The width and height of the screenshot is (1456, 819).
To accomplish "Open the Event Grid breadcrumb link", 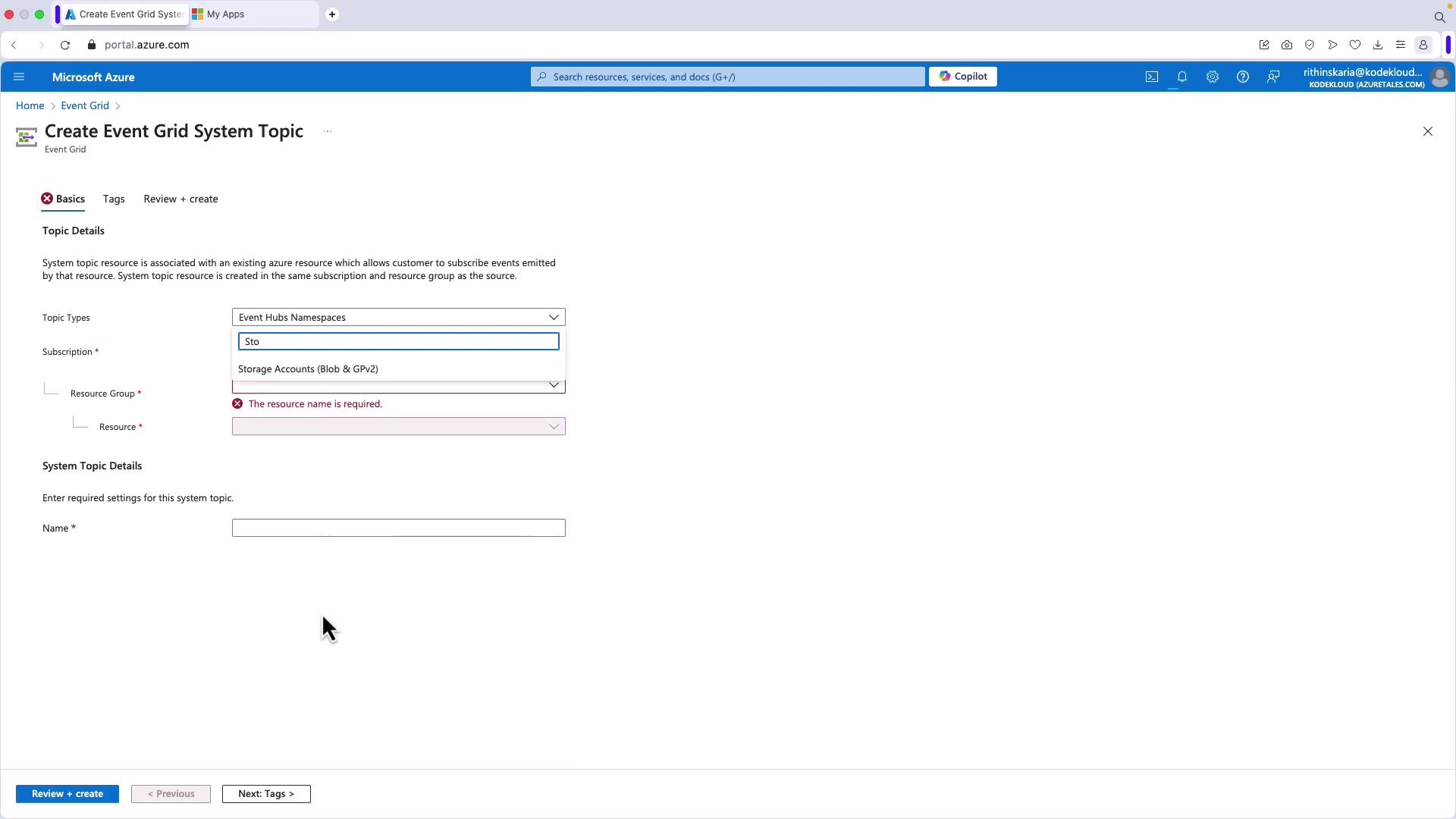I will point(85,105).
